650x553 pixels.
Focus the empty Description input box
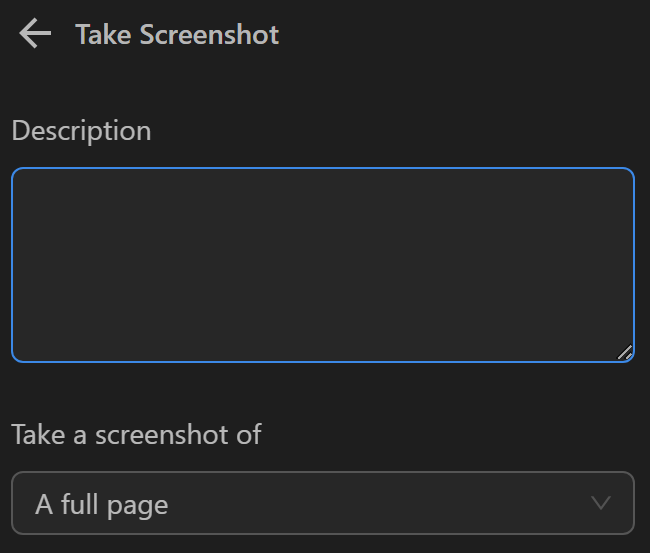point(322,265)
